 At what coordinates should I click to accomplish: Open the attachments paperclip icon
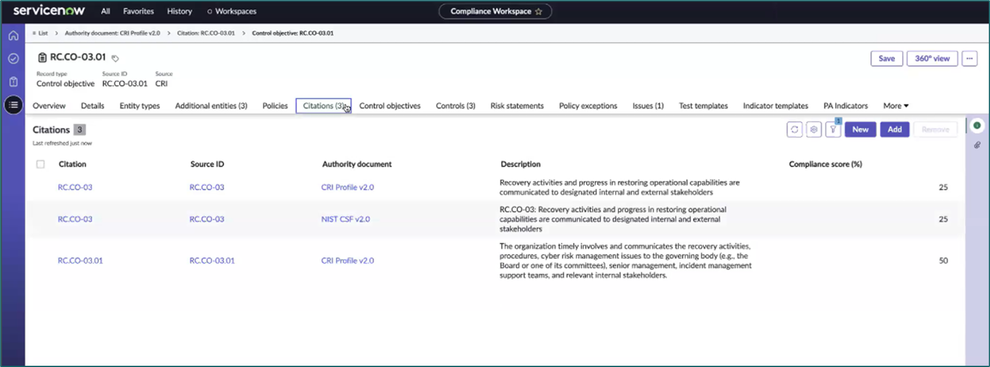[977, 145]
